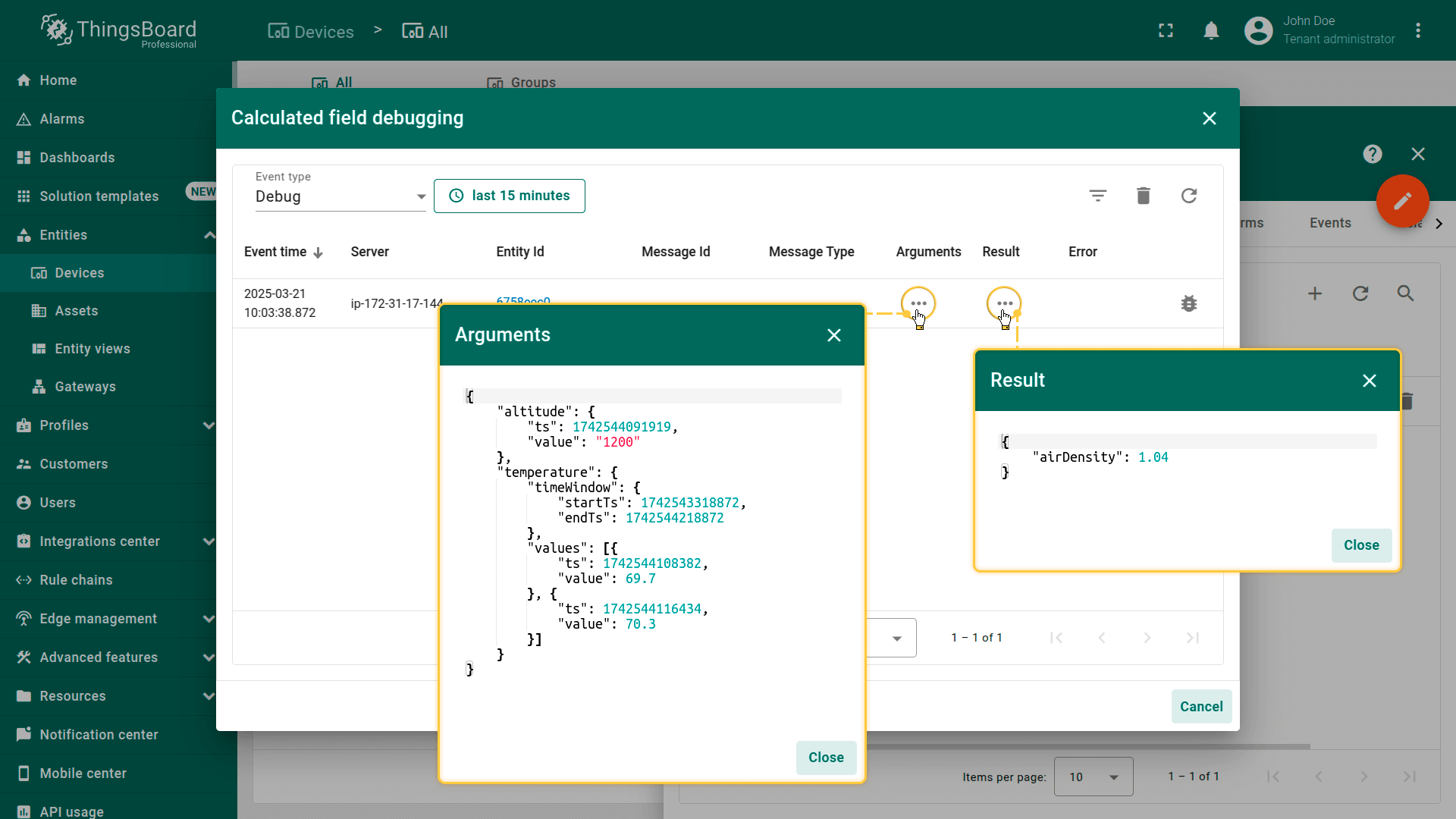Viewport: 1456px width, 819px height.
Task: Click the last 15 minutes time button
Action: point(509,196)
